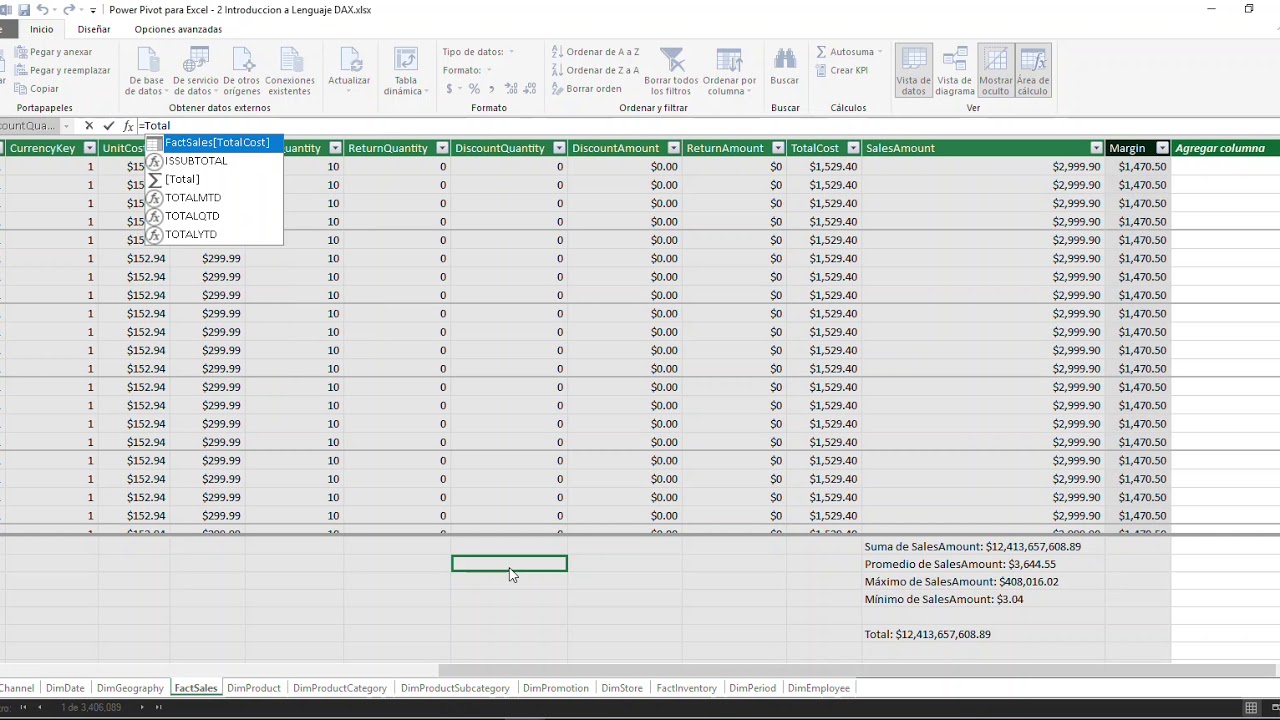Switch to the DimProductCategory table tab
The image size is (1280, 720).
pos(340,688)
